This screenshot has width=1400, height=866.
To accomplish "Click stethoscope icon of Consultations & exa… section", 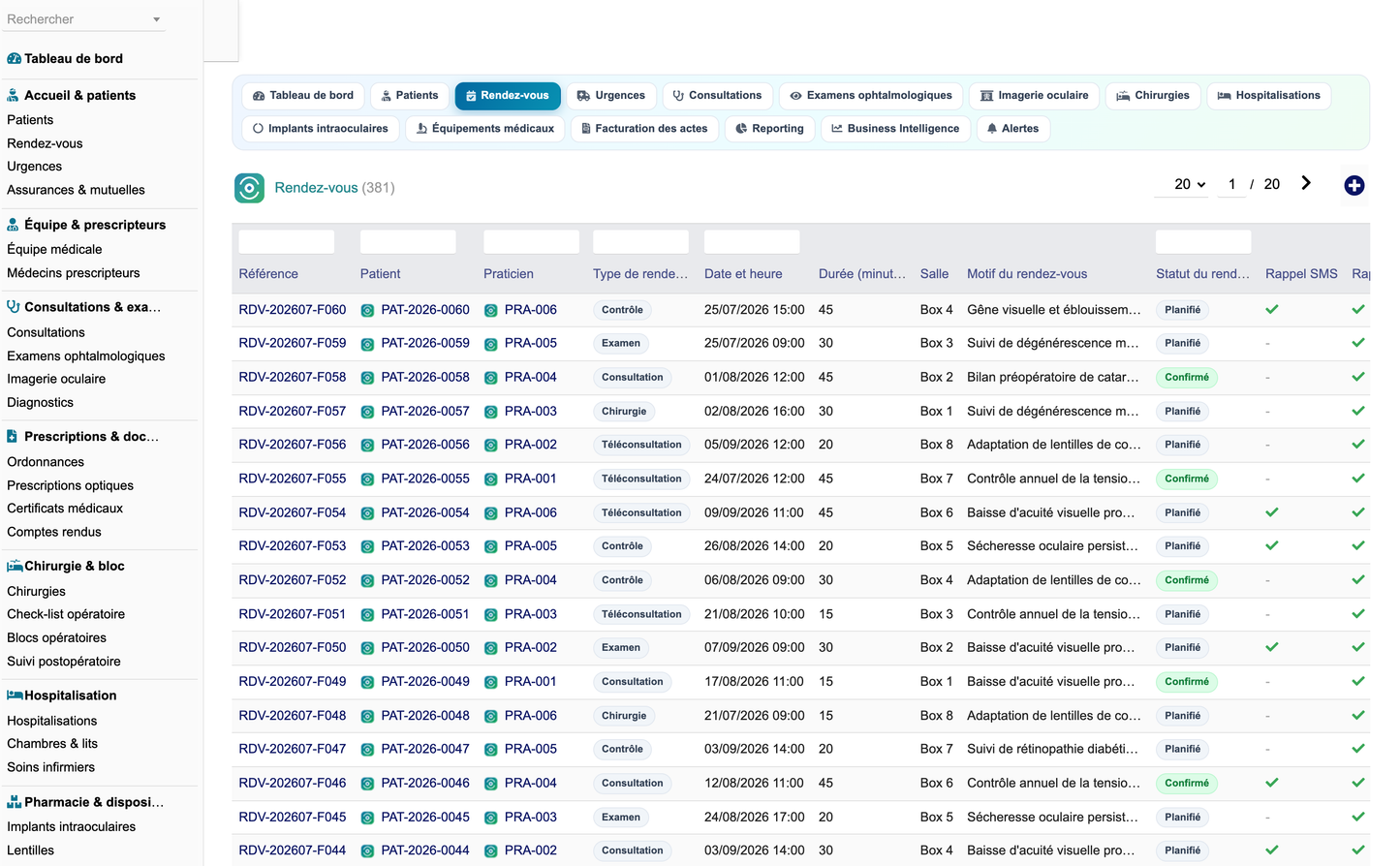I will [x=13, y=307].
